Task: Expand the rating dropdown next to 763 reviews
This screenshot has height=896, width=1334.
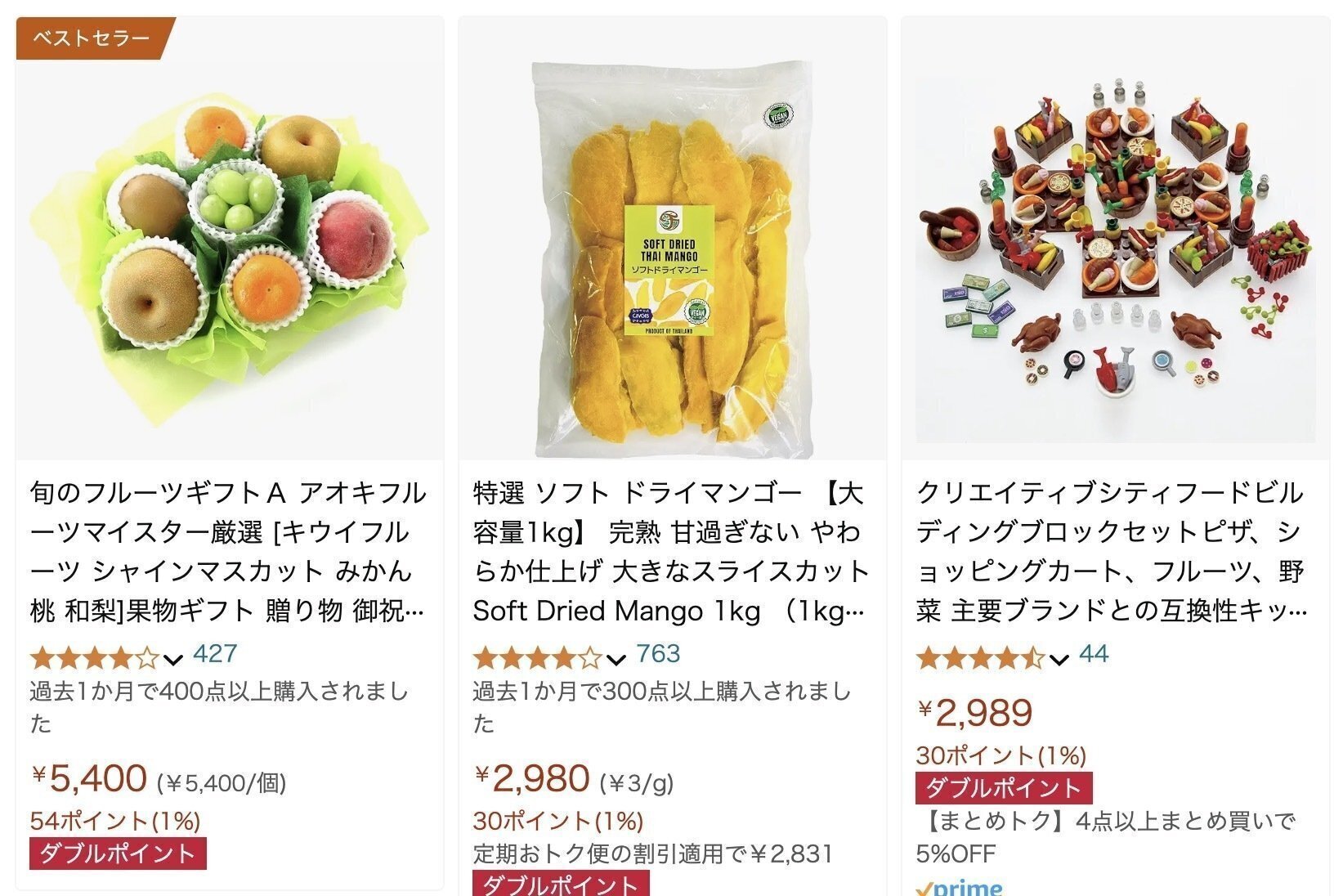Action: [616, 659]
